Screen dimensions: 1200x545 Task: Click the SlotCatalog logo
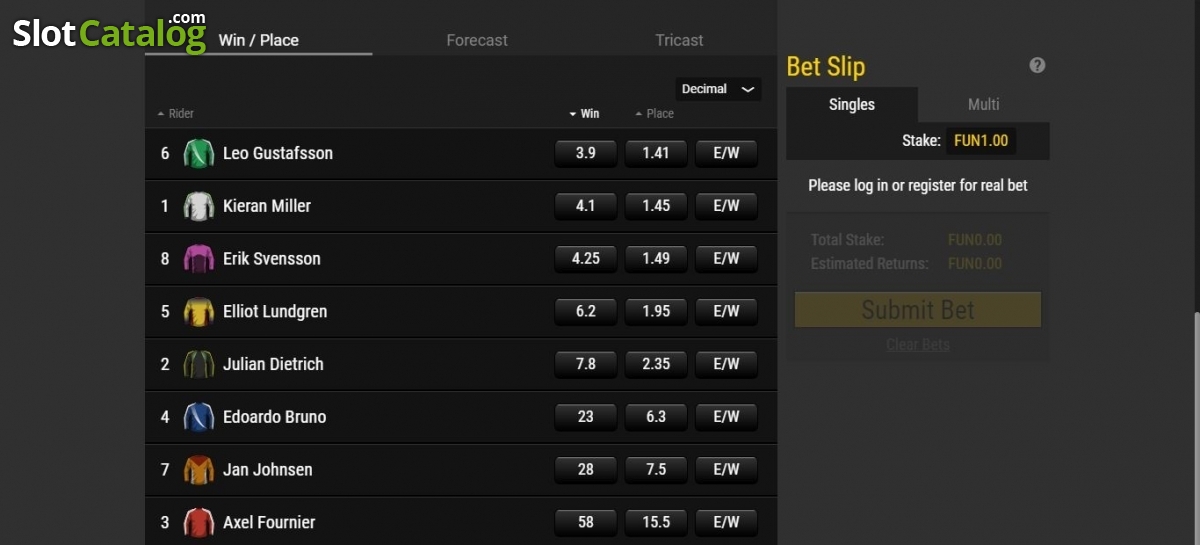click(109, 31)
